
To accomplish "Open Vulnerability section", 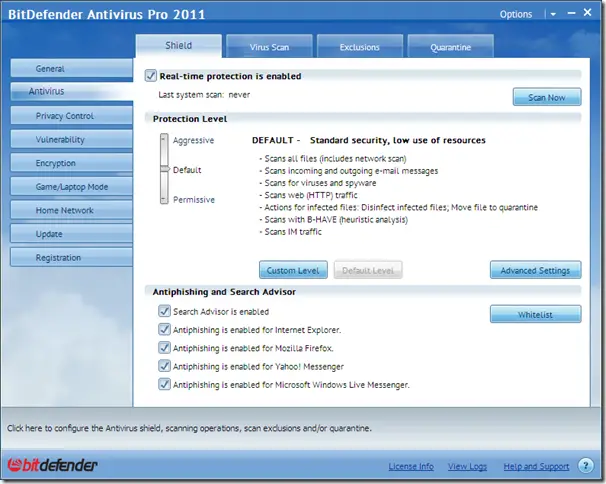I will click(71, 139).
